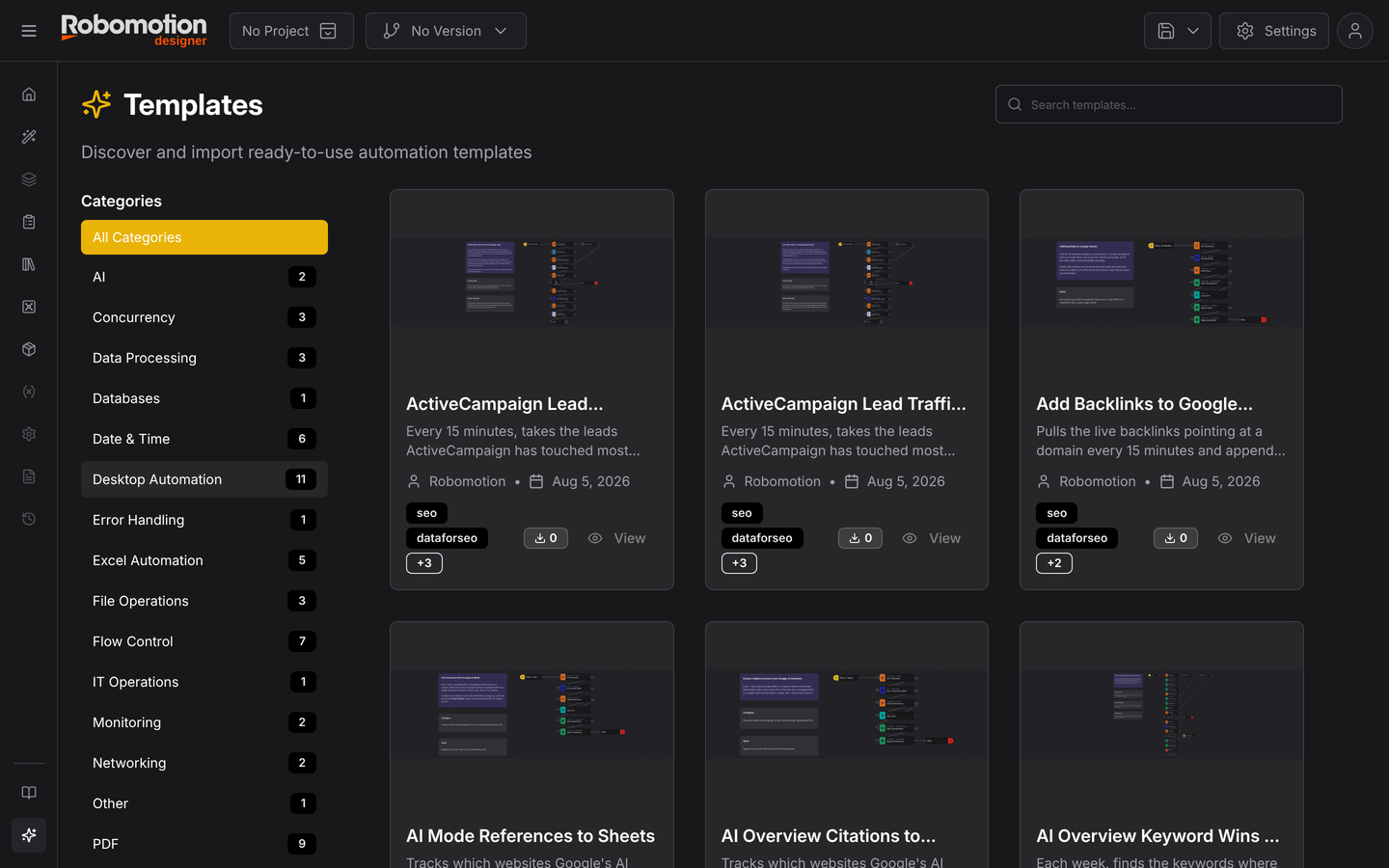Select the Desktop Automation category
Viewport: 1389px width, 868px height.
pos(204,479)
